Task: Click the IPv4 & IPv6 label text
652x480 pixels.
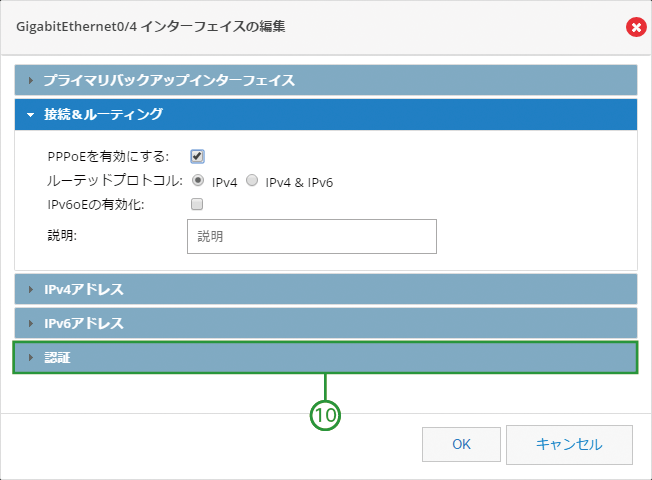Action: [299, 183]
